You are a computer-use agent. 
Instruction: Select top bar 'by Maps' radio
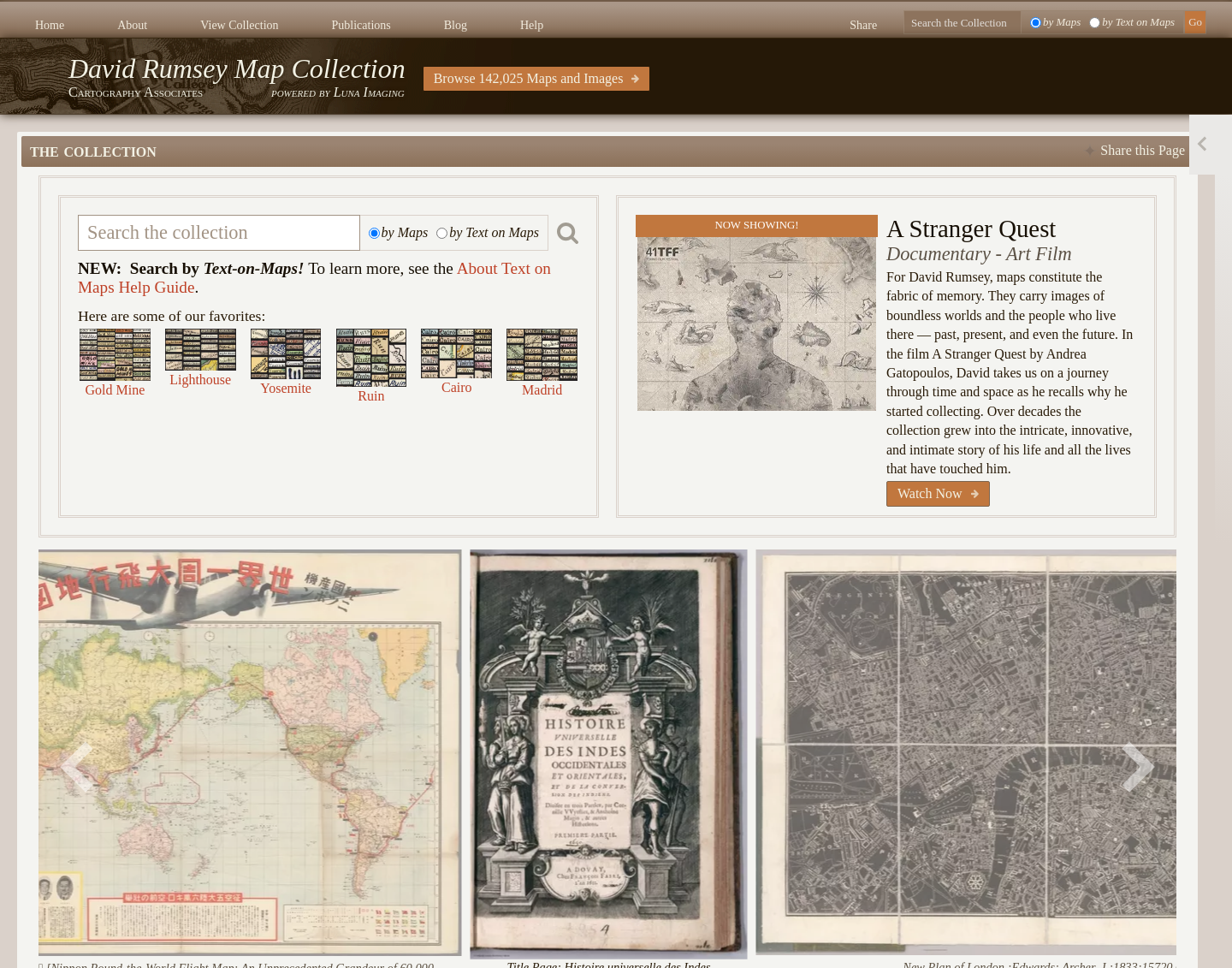coord(1035,23)
